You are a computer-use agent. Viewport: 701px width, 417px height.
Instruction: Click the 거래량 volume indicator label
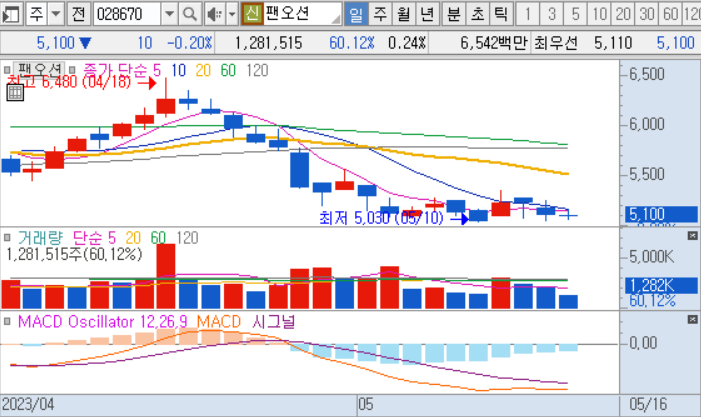[40, 237]
